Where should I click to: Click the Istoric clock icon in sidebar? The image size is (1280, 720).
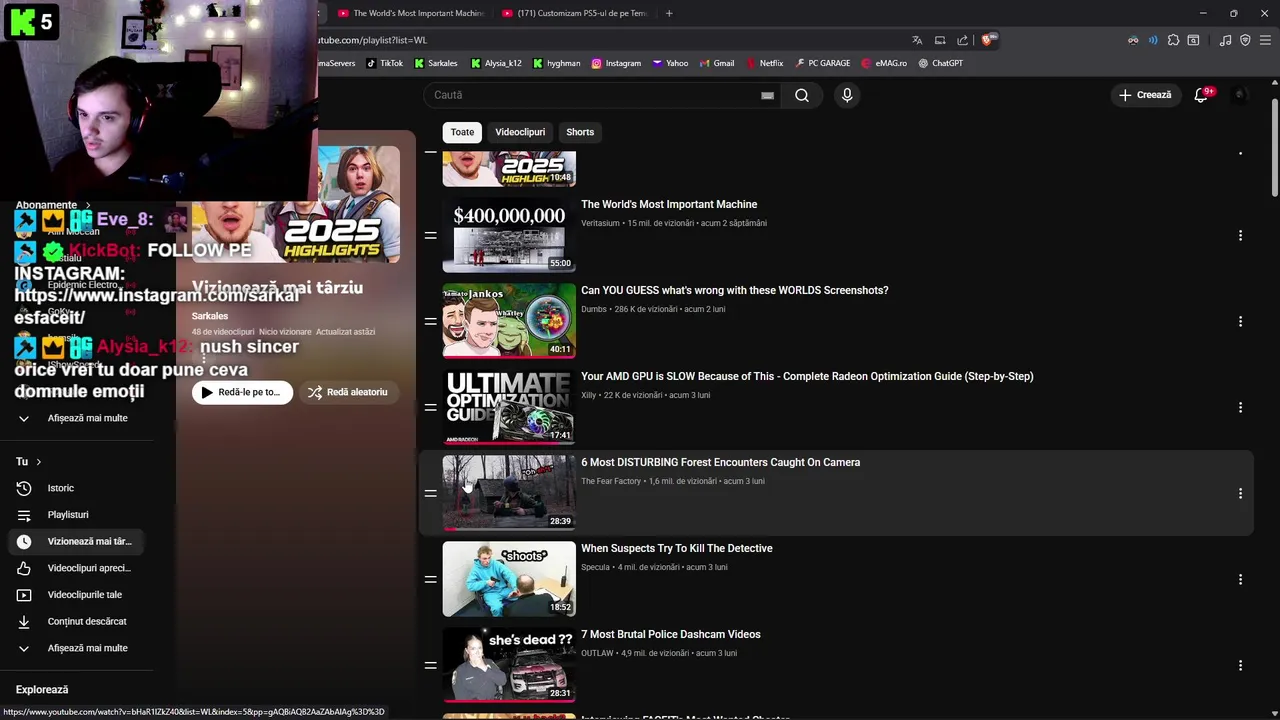pyautogui.click(x=24, y=488)
